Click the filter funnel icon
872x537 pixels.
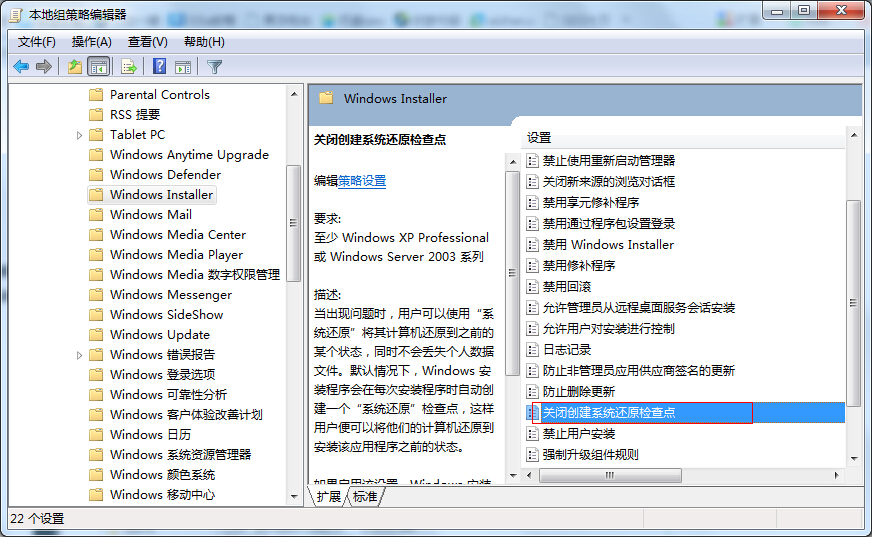click(x=215, y=67)
